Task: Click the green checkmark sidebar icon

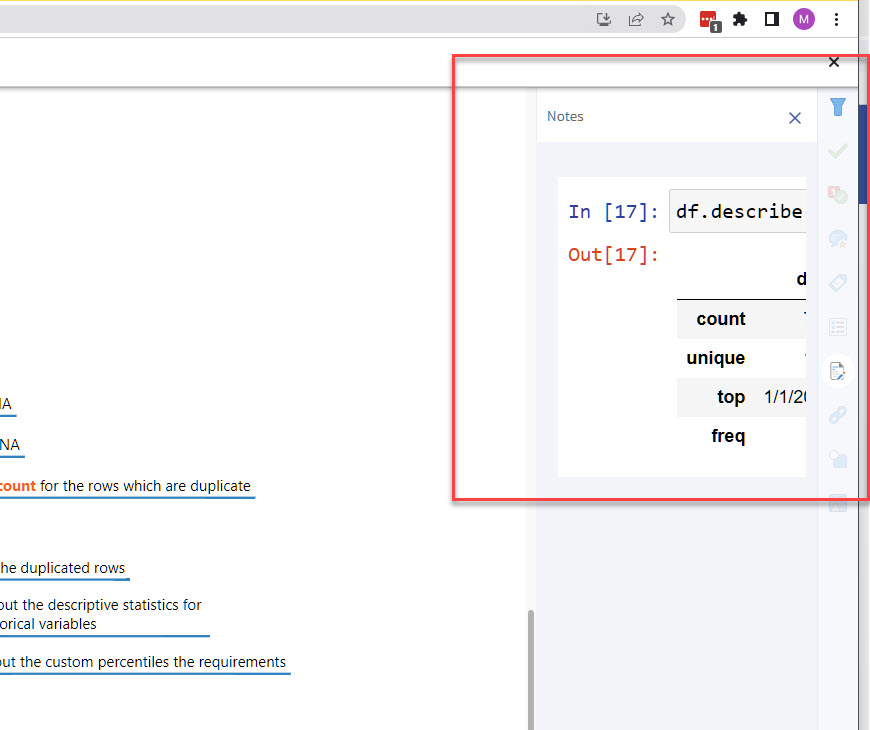Action: pyautogui.click(x=838, y=151)
